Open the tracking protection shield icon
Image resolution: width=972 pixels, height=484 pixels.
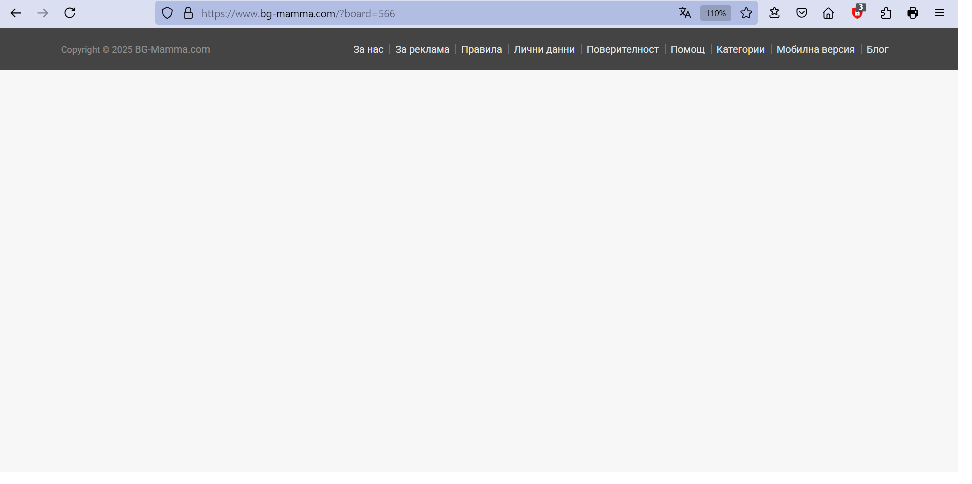(167, 13)
